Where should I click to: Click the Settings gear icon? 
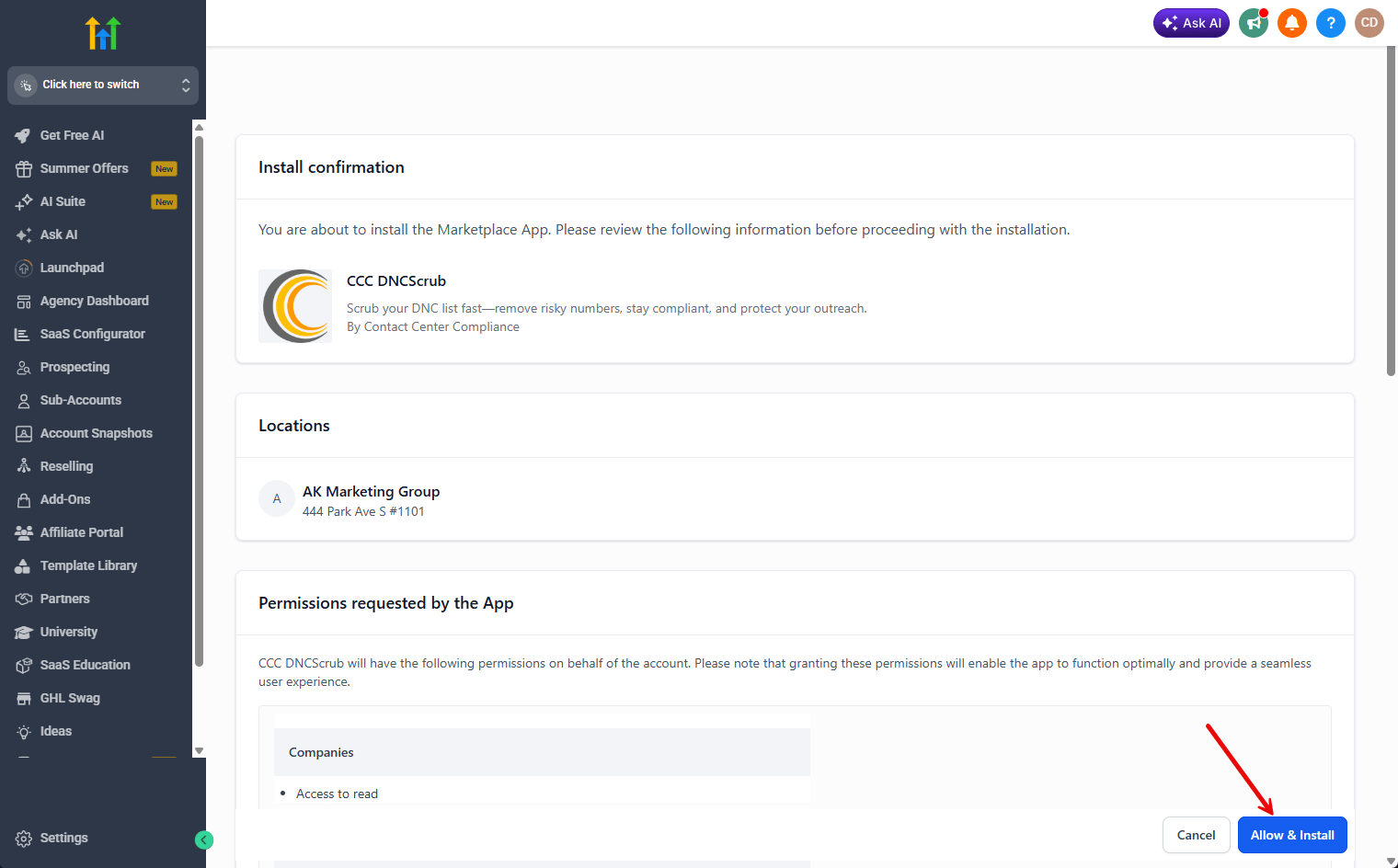[x=24, y=838]
